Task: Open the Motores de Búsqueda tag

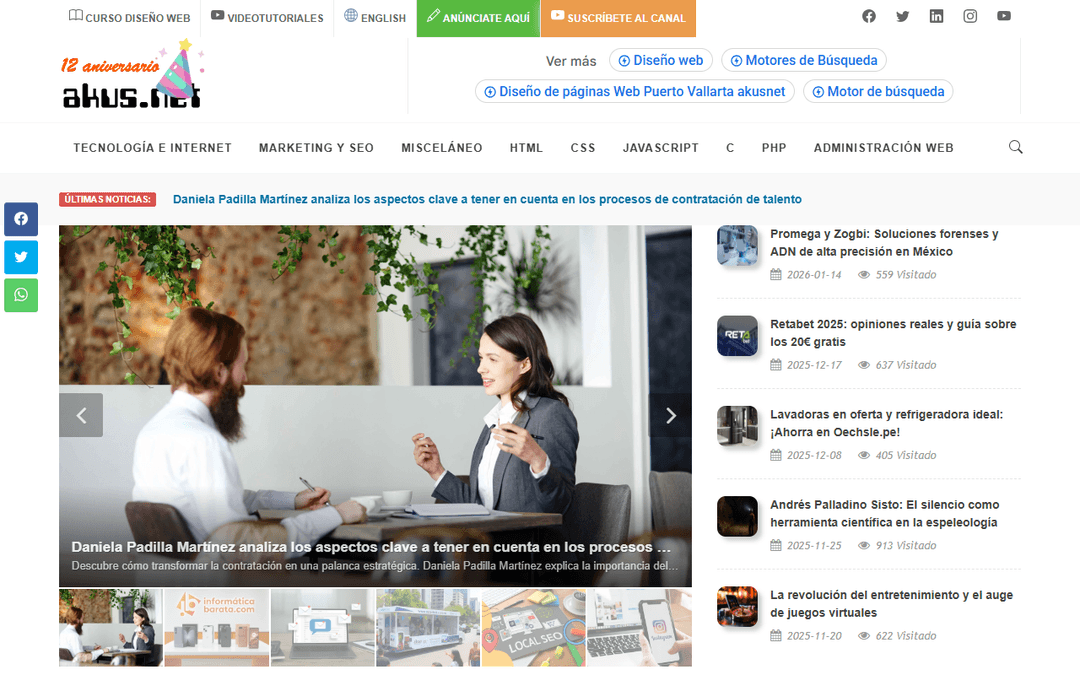Action: coord(804,61)
